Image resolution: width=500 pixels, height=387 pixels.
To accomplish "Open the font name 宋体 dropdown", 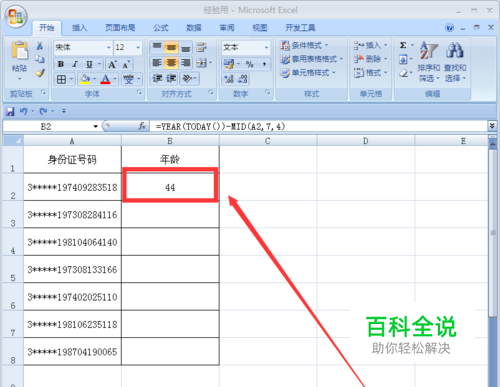I will tap(108, 48).
